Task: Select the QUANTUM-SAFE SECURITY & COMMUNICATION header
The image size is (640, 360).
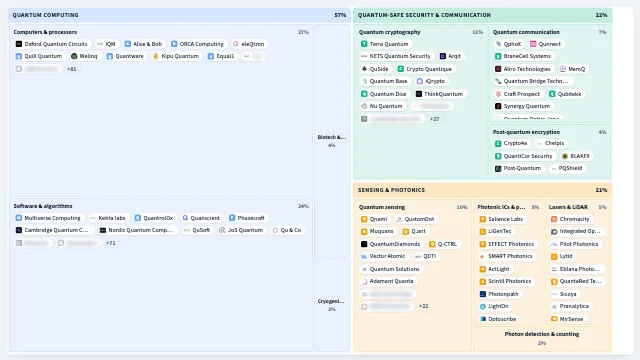Action: (x=482, y=15)
